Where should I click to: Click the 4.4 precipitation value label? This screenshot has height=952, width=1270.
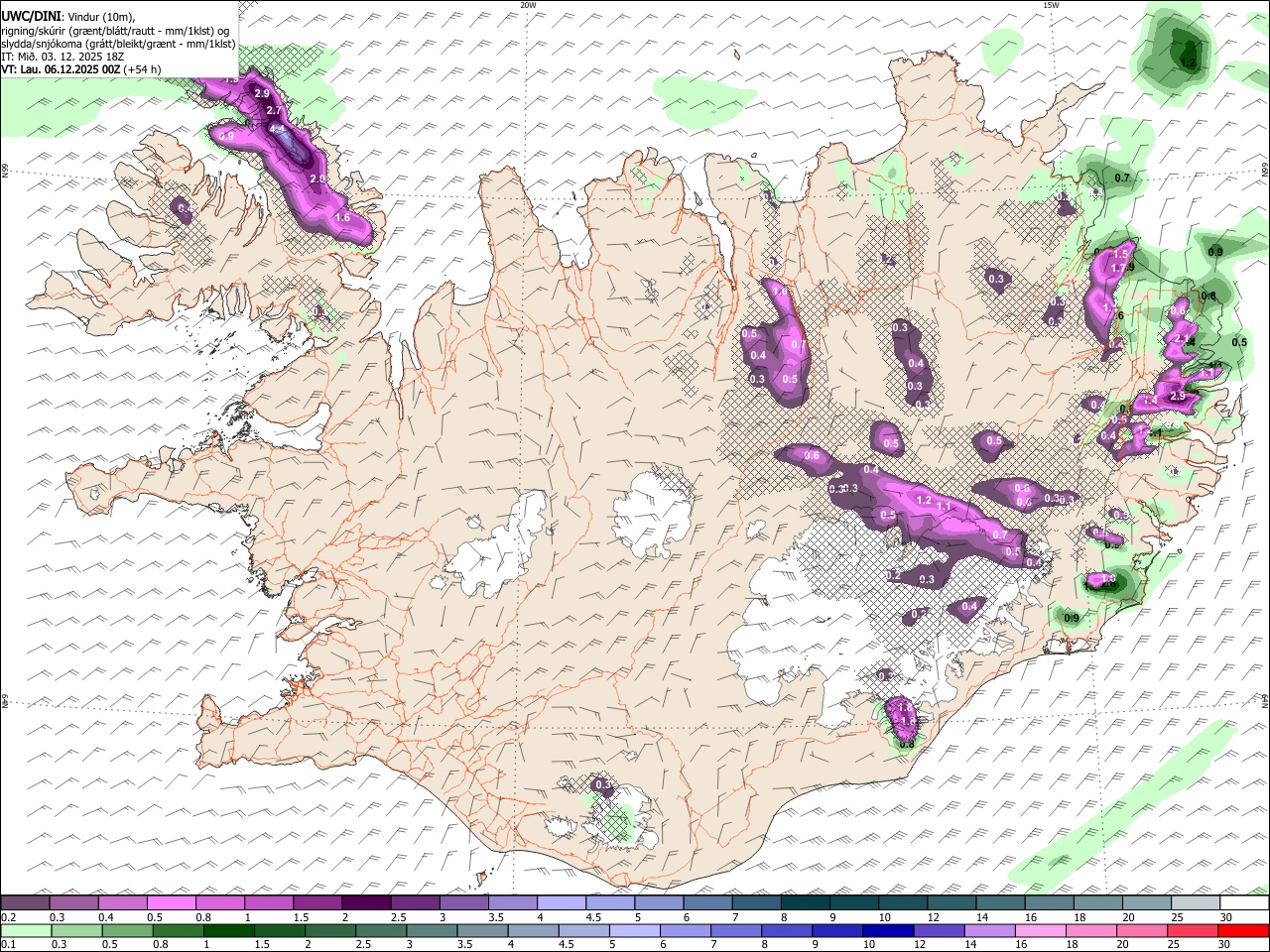click(277, 129)
